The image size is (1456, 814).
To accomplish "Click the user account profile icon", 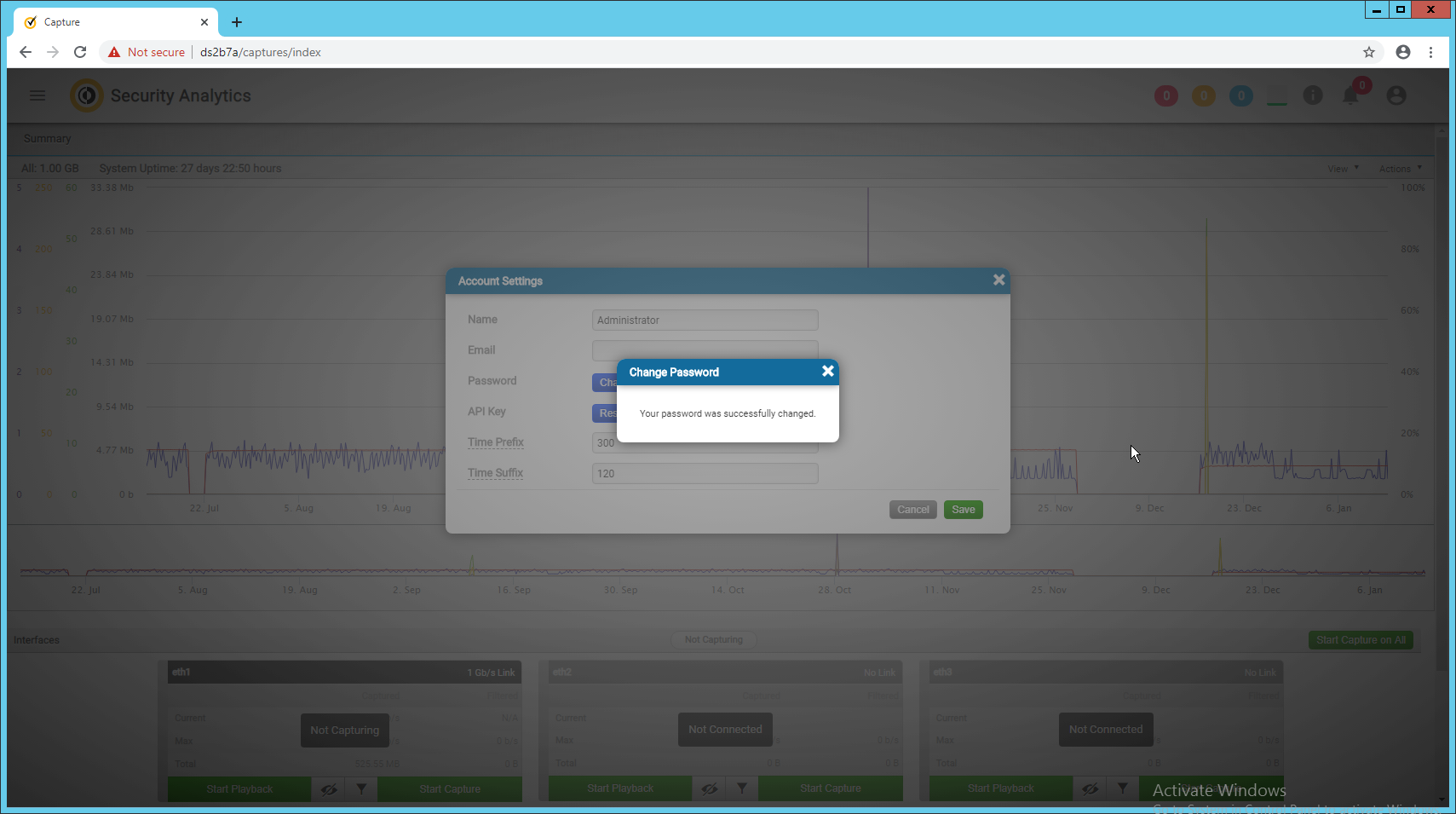I will pyautogui.click(x=1396, y=95).
